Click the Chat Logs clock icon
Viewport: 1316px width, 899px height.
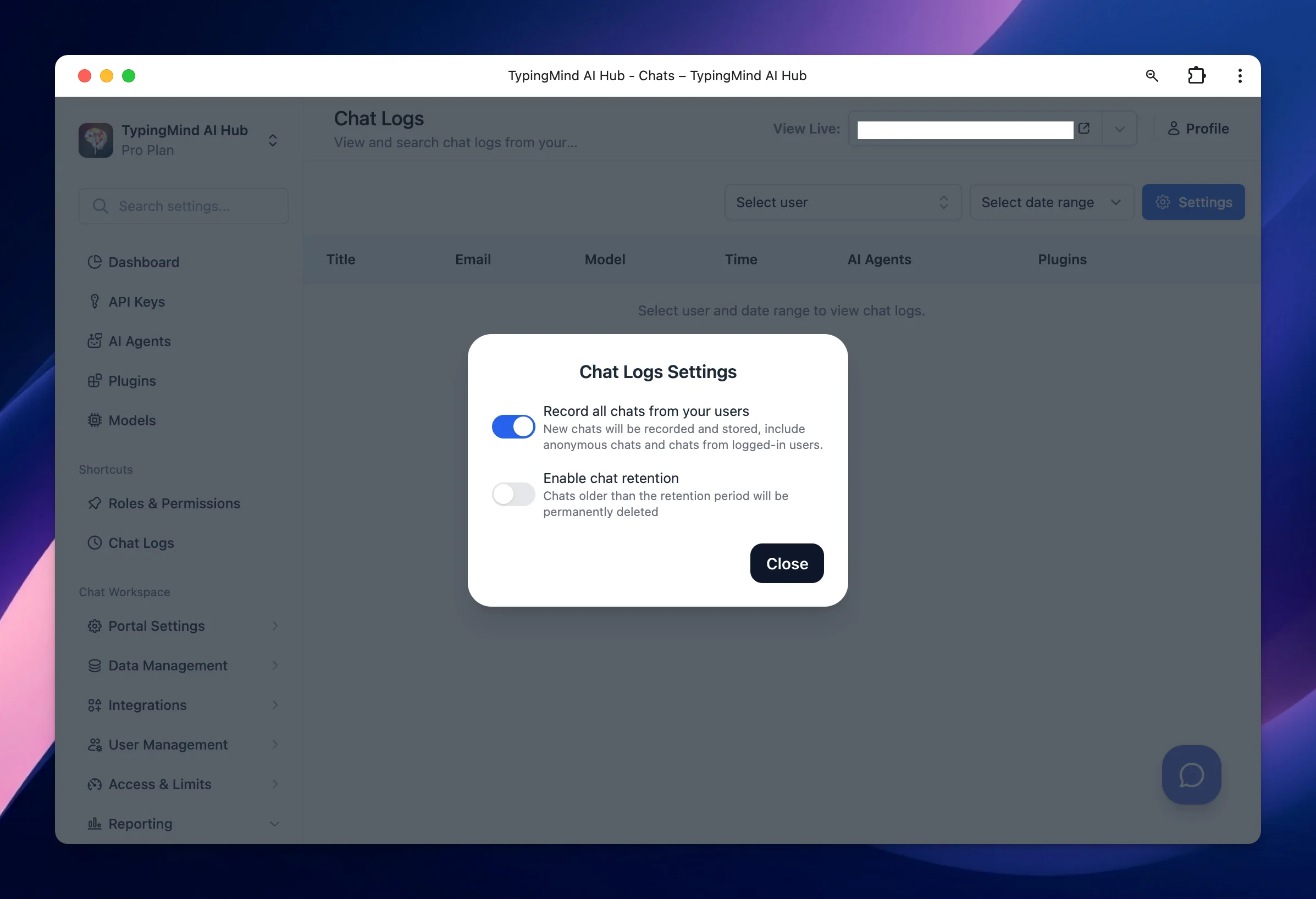tap(95, 543)
